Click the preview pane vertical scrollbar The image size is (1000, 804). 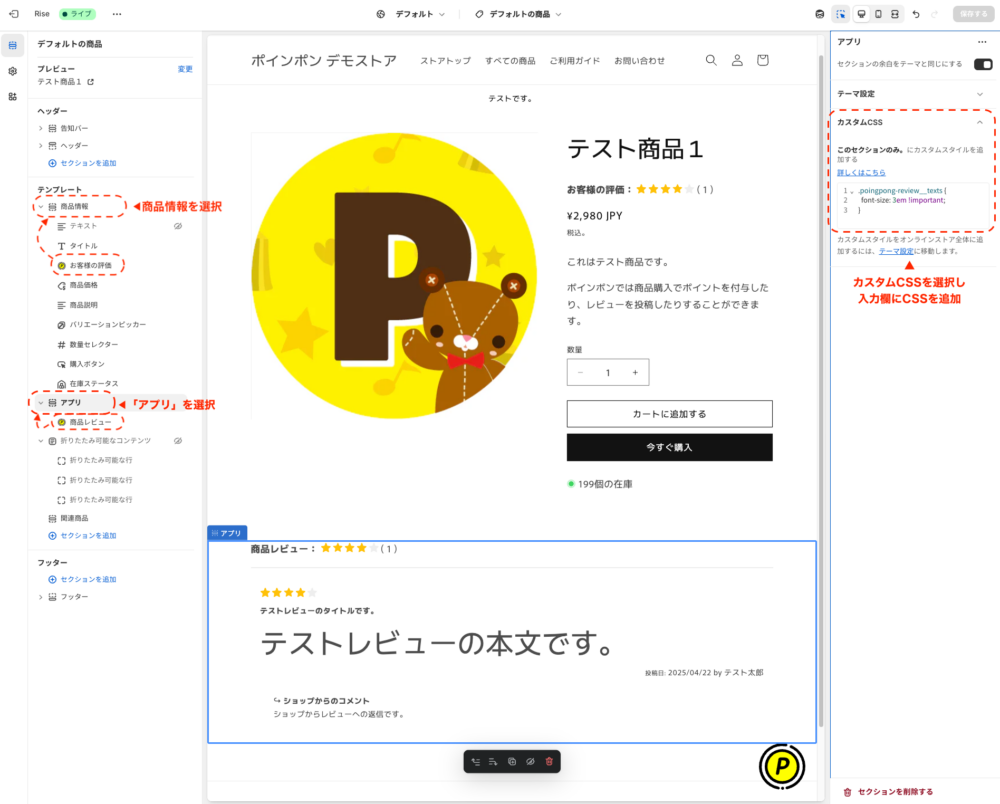coord(821,389)
